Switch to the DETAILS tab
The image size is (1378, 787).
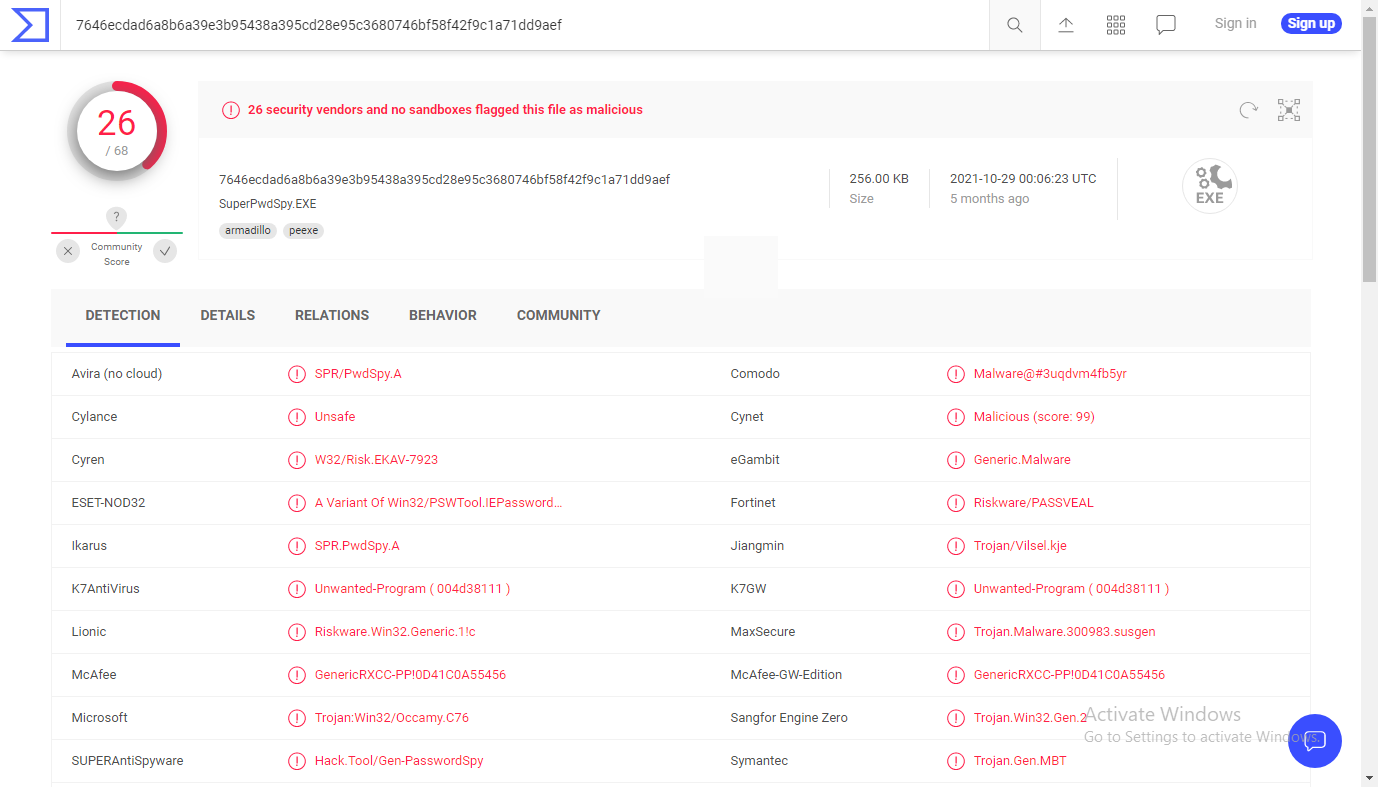coord(228,315)
